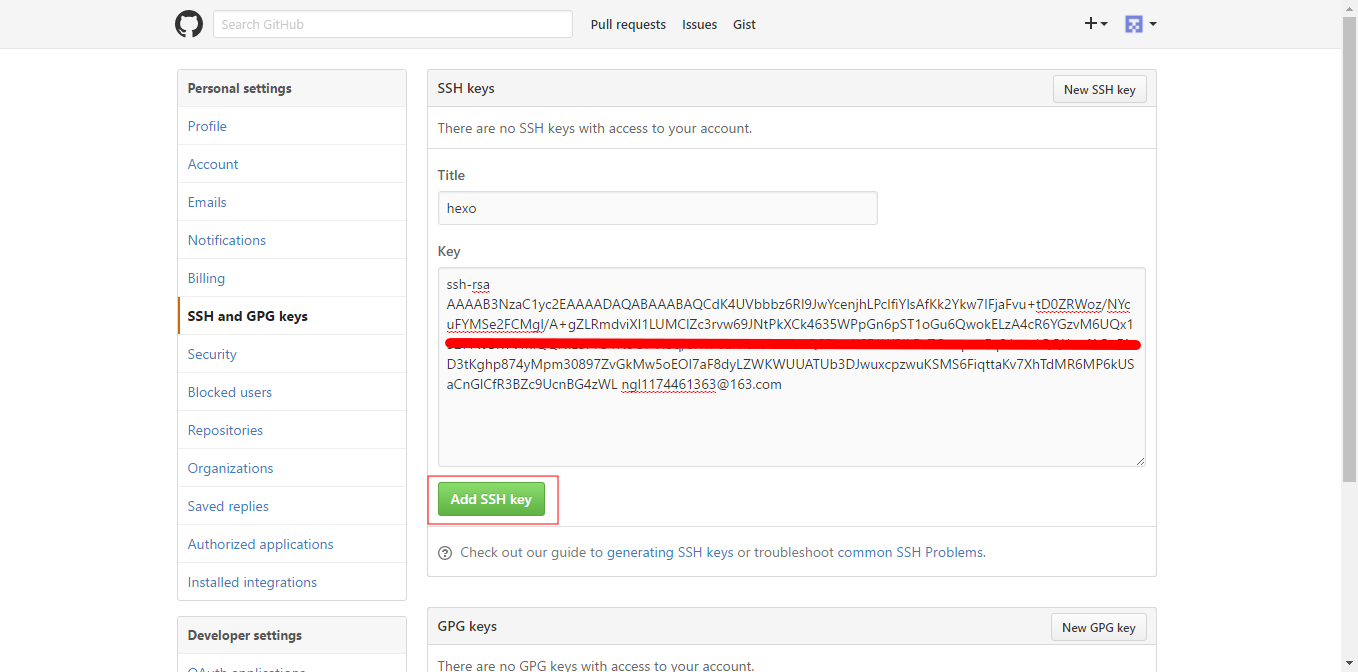Open the common SSH Problems link
This screenshot has height=672, width=1358.
910,552
